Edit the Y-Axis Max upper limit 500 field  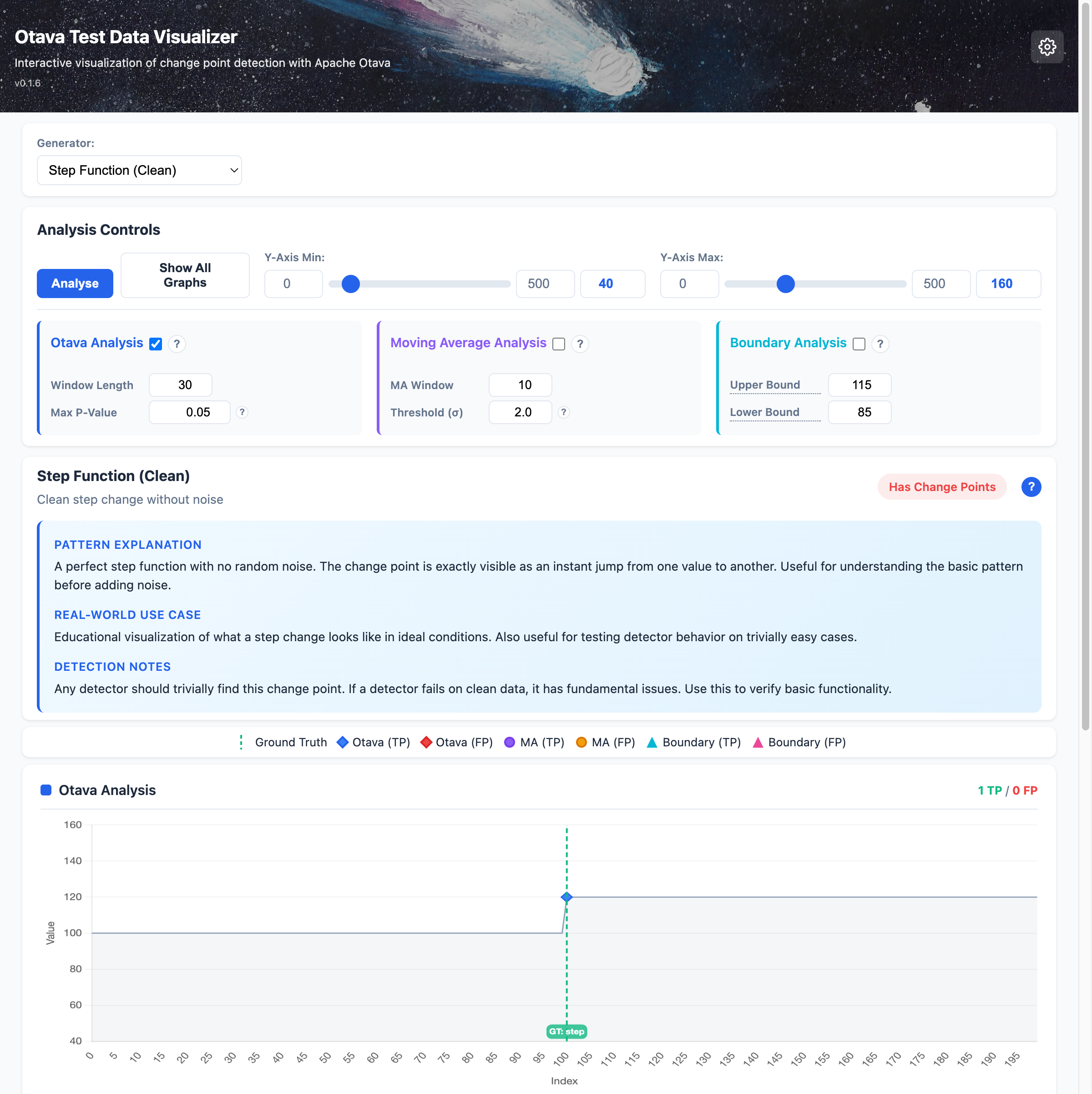pyautogui.click(x=941, y=284)
